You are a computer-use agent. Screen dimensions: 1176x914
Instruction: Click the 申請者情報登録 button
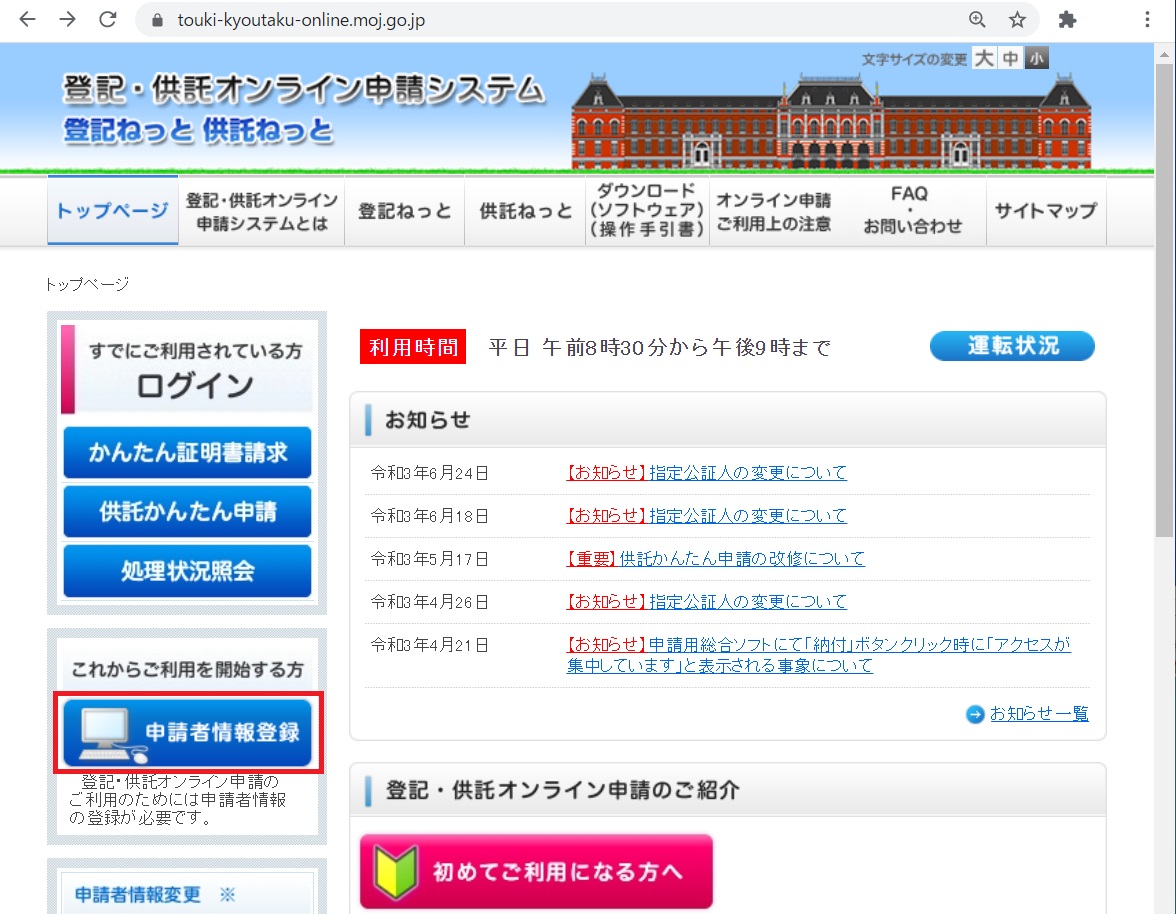tap(187, 733)
